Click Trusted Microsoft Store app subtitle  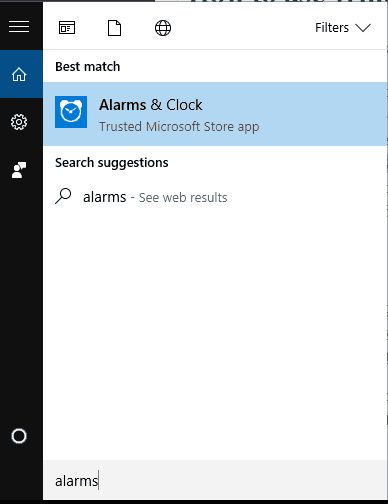pos(179,127)
